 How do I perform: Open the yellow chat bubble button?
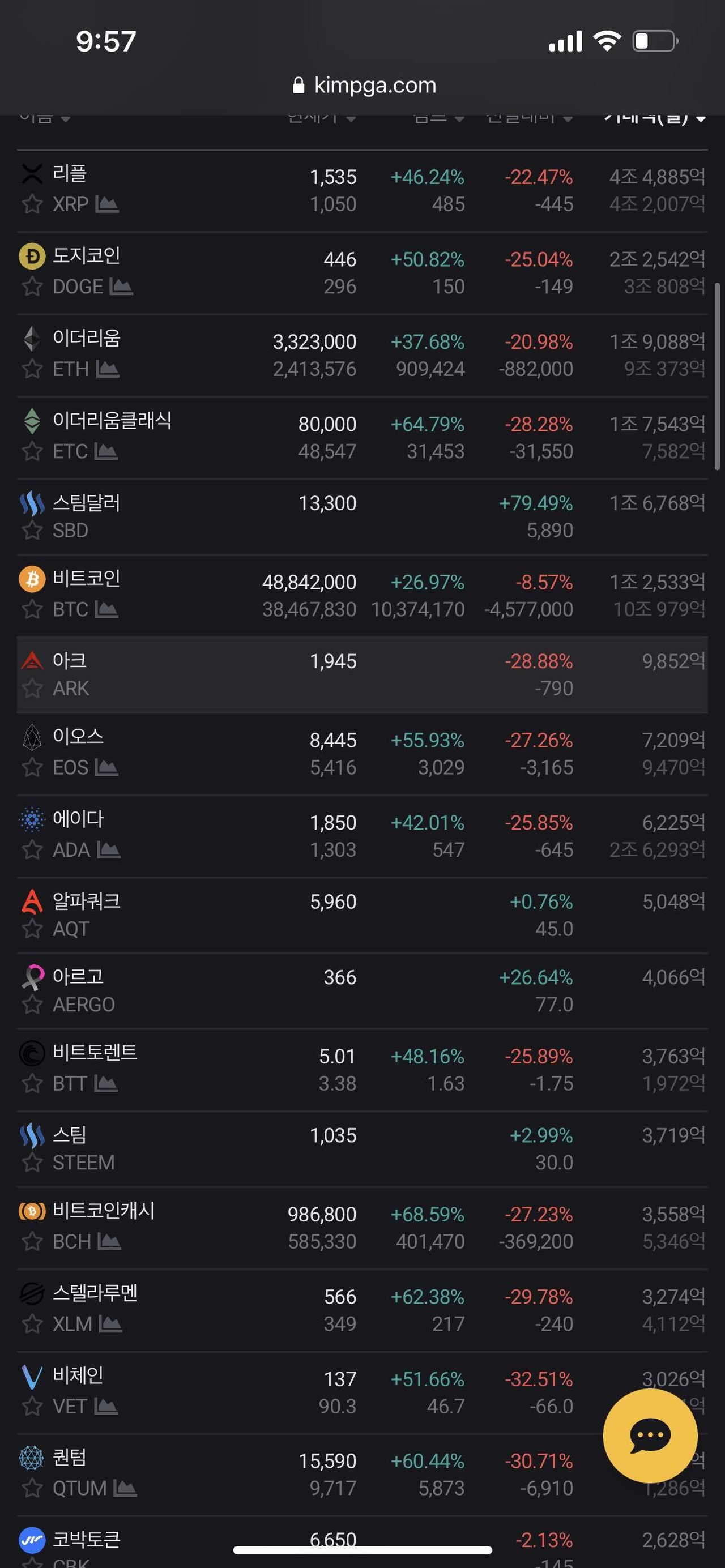pyautogui.click(x=650, y=1435)
